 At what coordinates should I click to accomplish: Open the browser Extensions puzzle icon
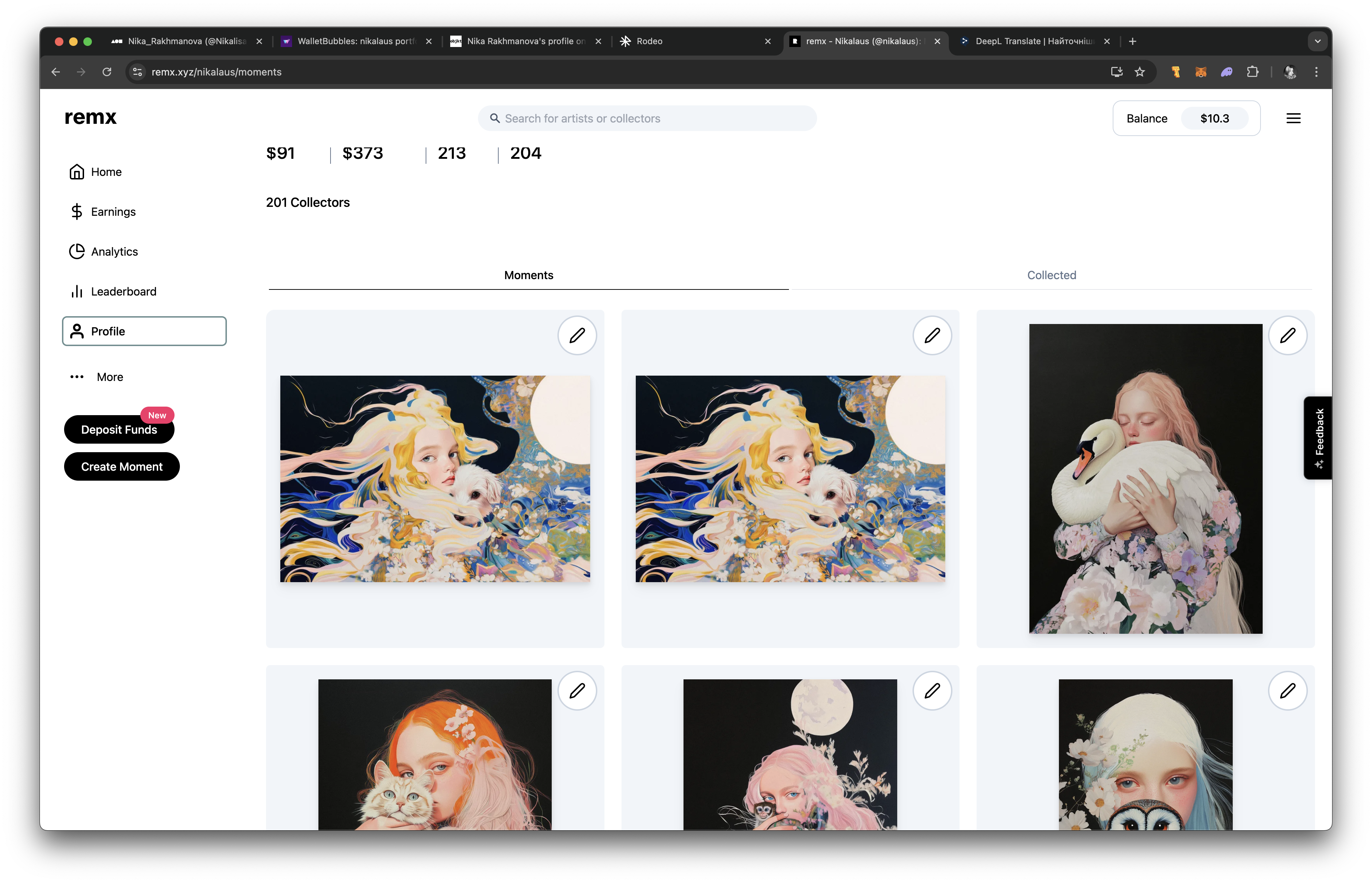[x=1252, y=72]
